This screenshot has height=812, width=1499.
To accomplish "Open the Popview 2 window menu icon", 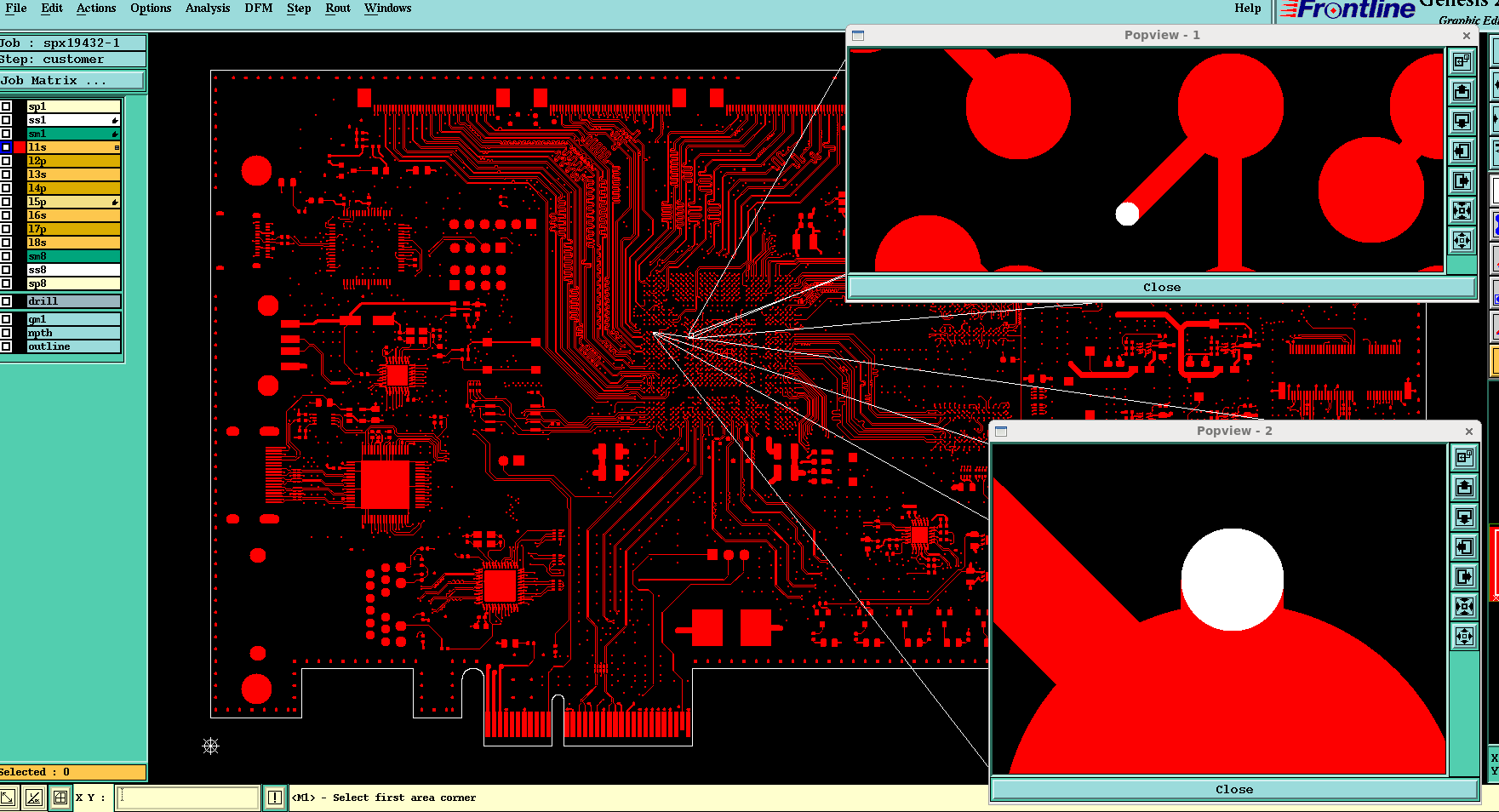I will pos(1001,431).
